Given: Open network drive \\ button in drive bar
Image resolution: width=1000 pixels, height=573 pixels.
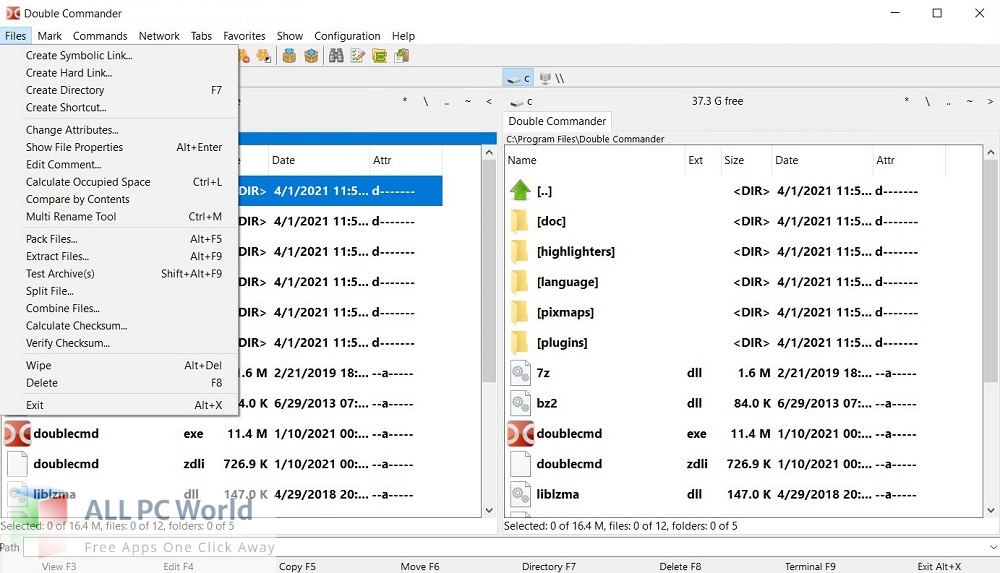Looking at the screenshot, I should (552, 78).
